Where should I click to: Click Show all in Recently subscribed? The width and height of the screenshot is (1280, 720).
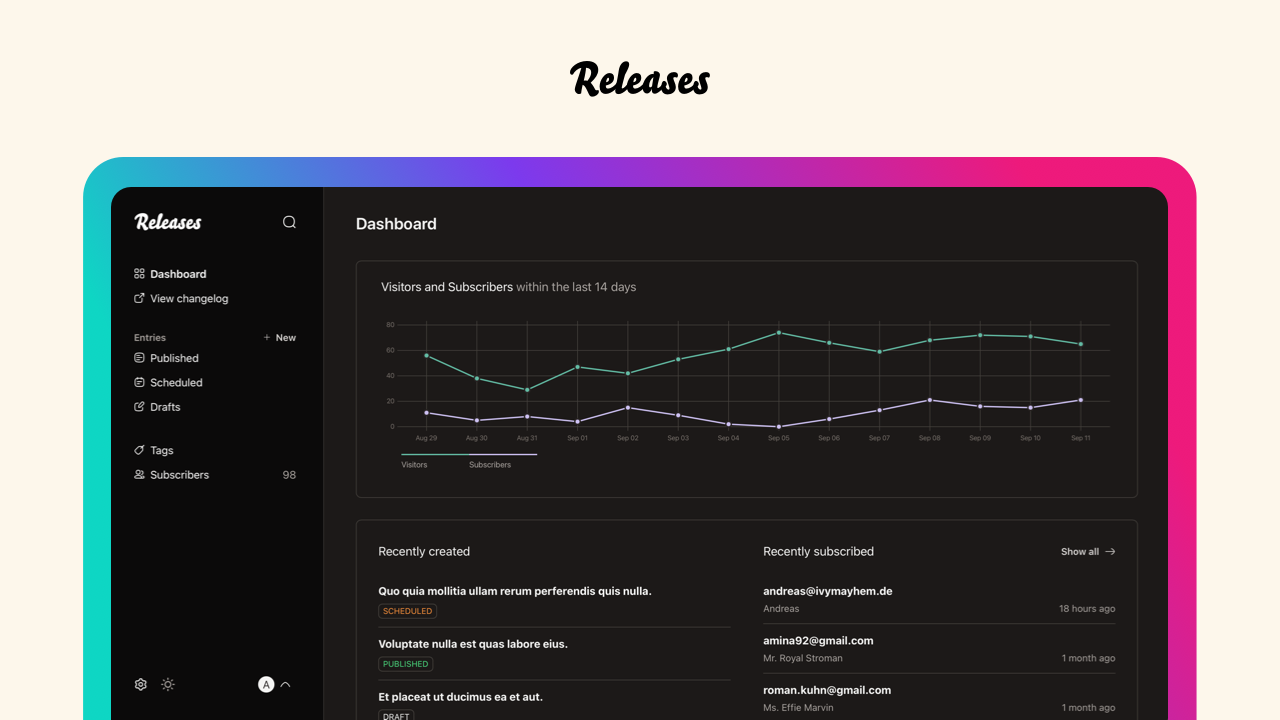point(1088,551)
